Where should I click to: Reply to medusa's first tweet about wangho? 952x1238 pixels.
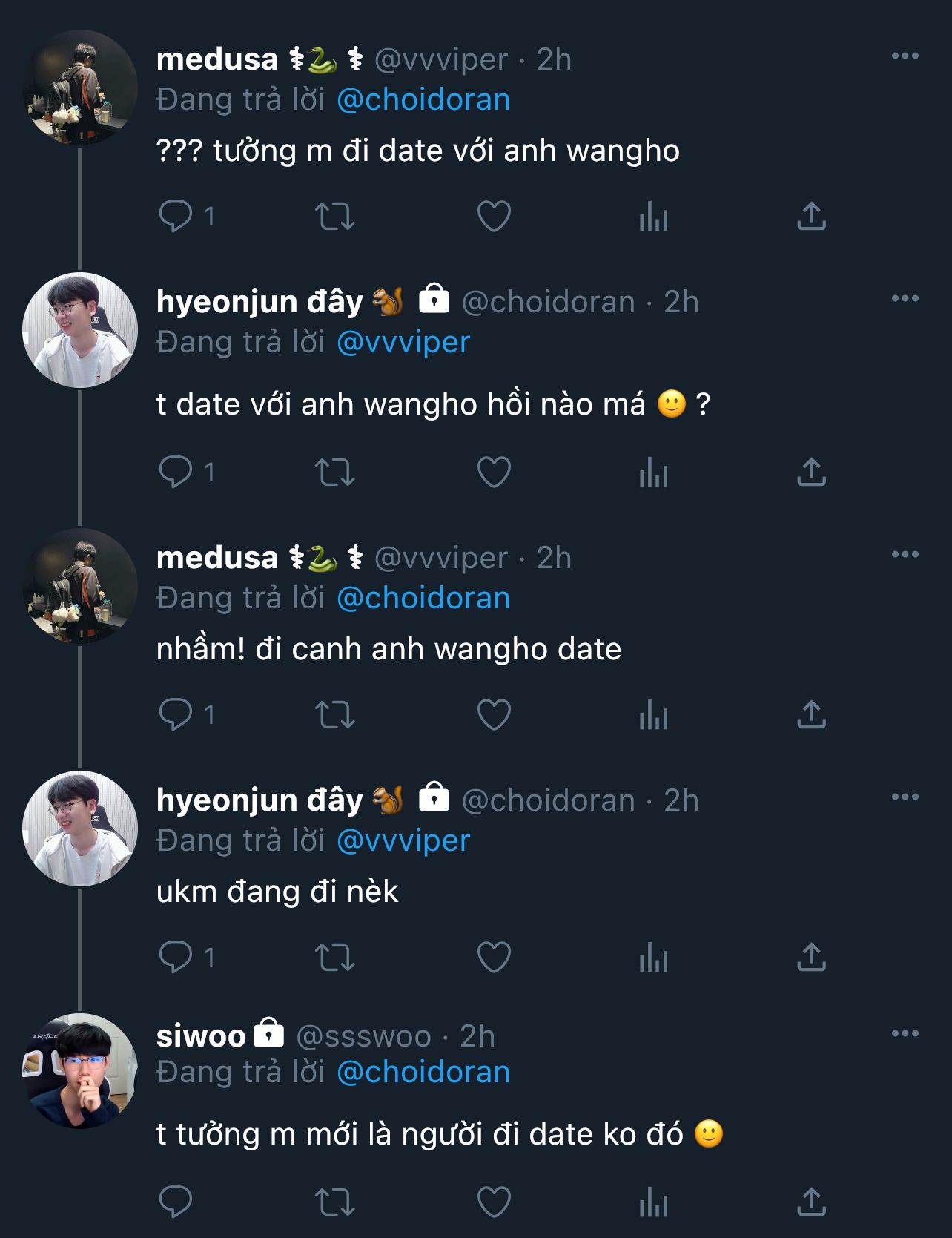coord(176,217)
